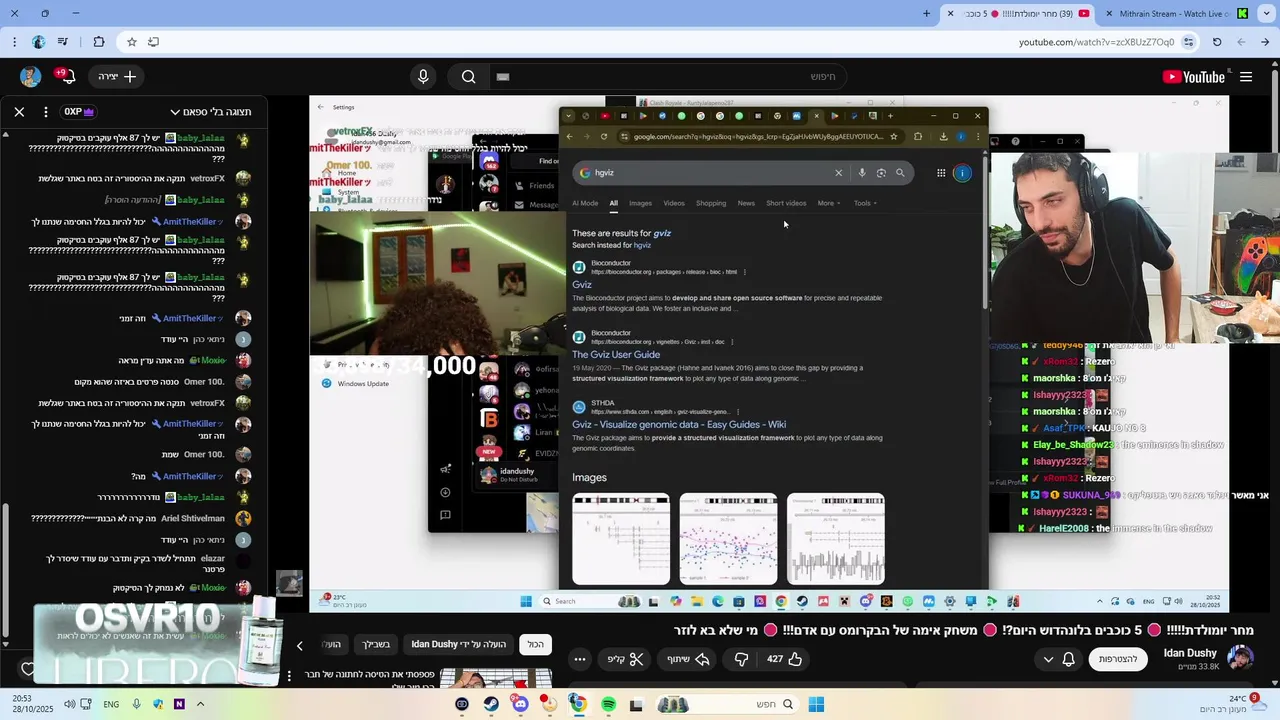Open live chat three-dot options menu
Image resolution: width=1280 pixels, height=720 pixels.
point(46,112)
